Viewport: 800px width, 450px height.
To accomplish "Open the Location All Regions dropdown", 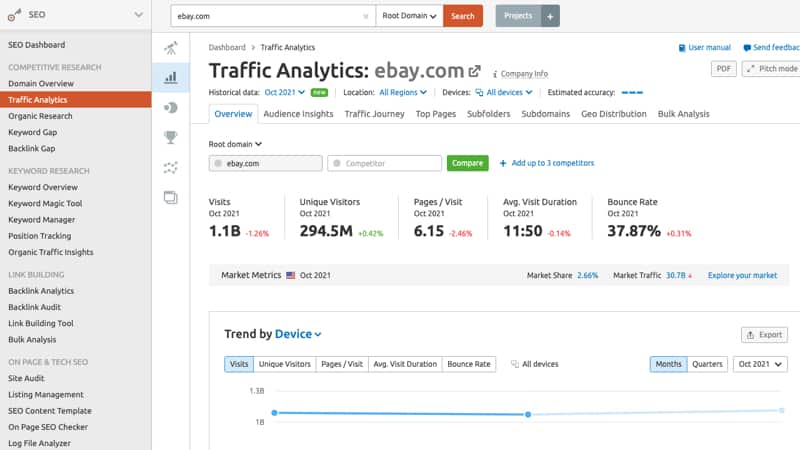I will pyautogui.click(x=403, y=92).
